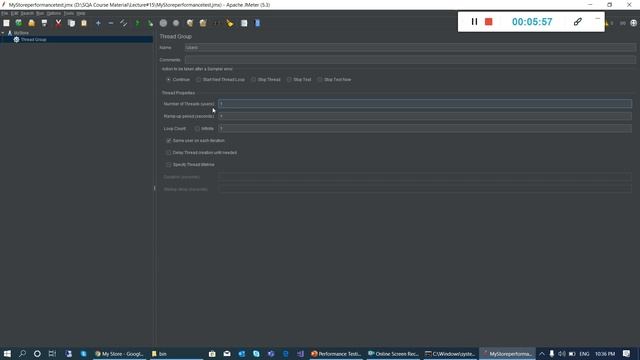Click the Open file folder icon
Viewport: 640px width, 360px height.
[x=31, y=23]
